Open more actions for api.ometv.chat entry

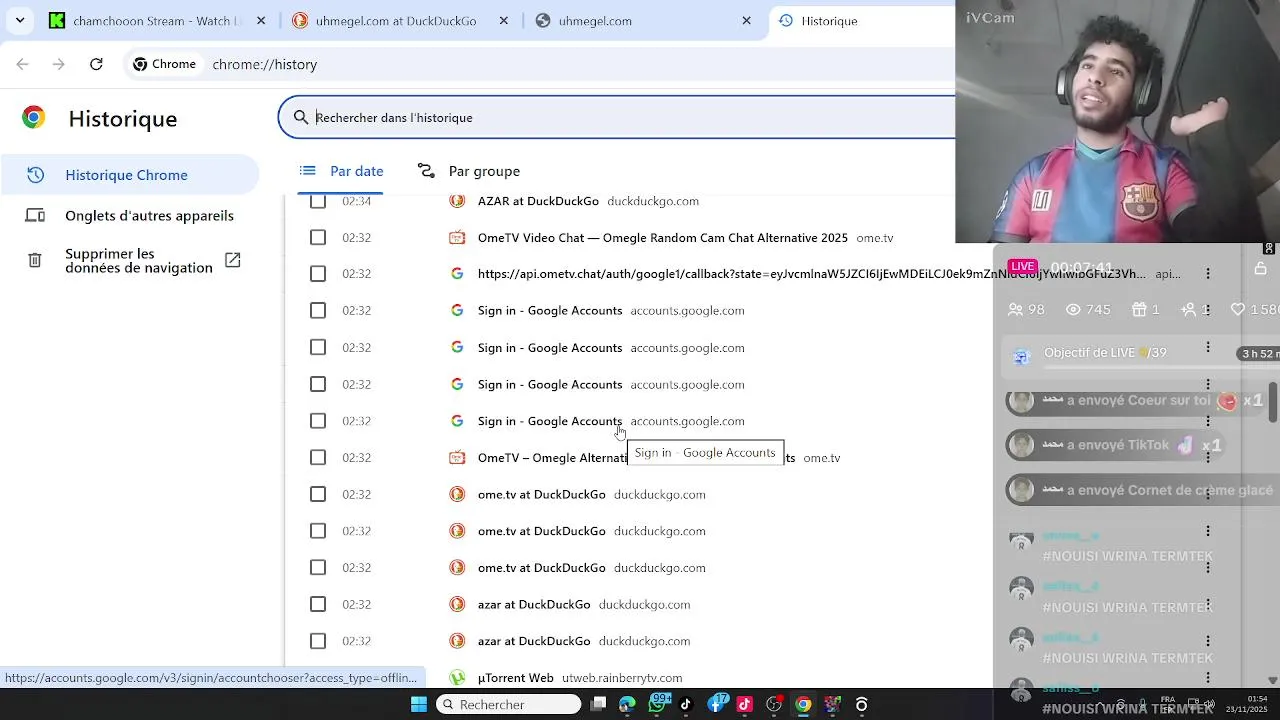tap(1208, 274)
